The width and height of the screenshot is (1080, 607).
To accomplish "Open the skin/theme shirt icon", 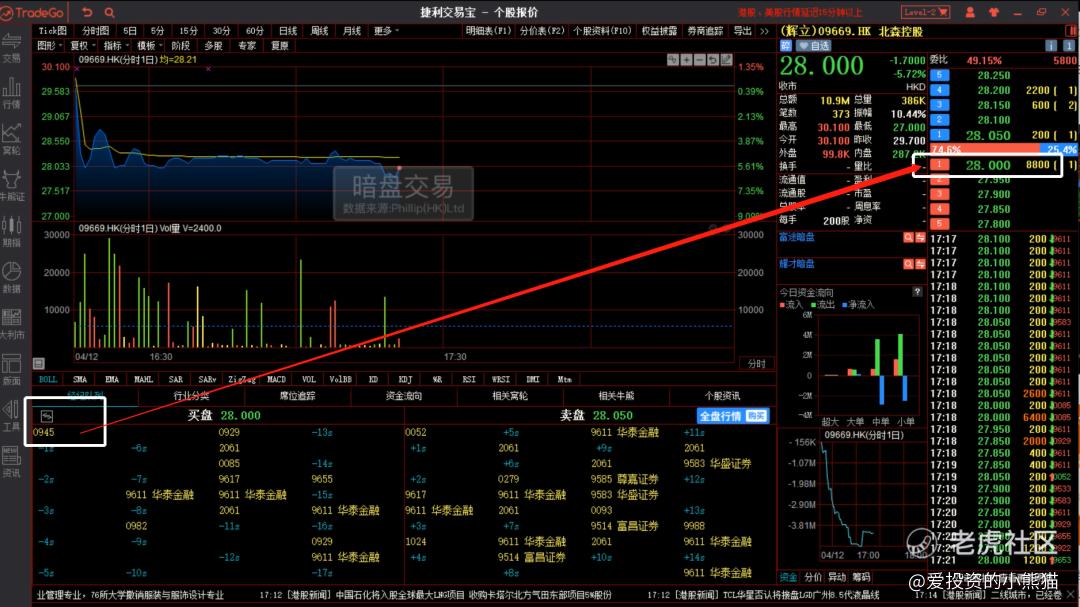I will pos(993,12).
